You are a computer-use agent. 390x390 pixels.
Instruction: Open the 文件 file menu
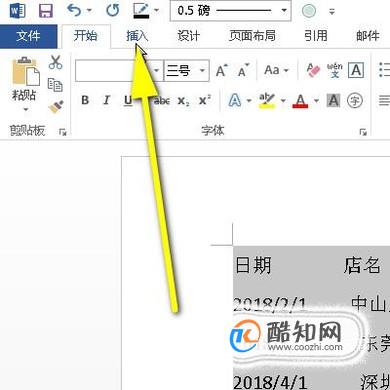28,35
